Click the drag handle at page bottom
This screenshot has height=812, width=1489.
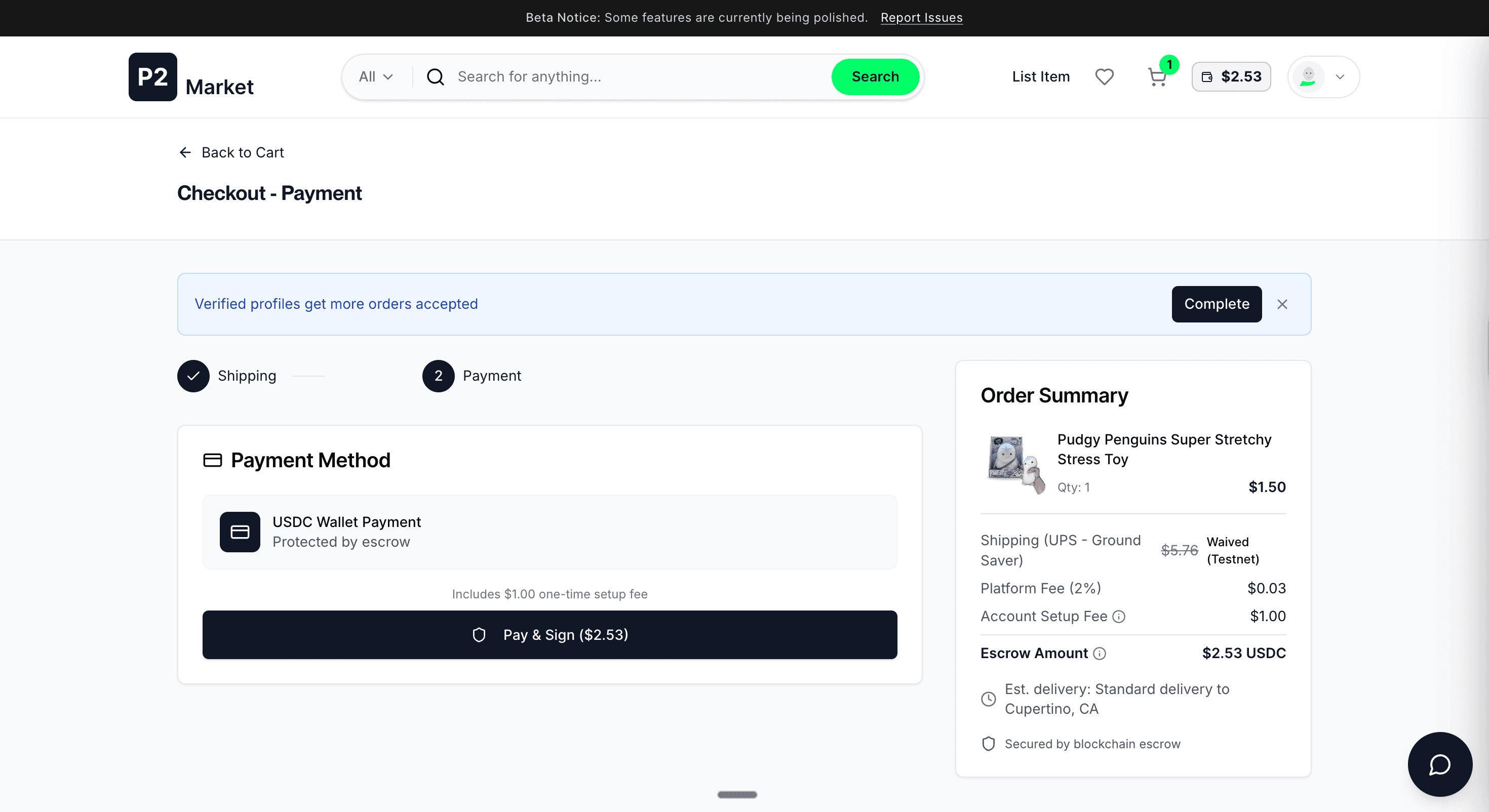point(736,794)
